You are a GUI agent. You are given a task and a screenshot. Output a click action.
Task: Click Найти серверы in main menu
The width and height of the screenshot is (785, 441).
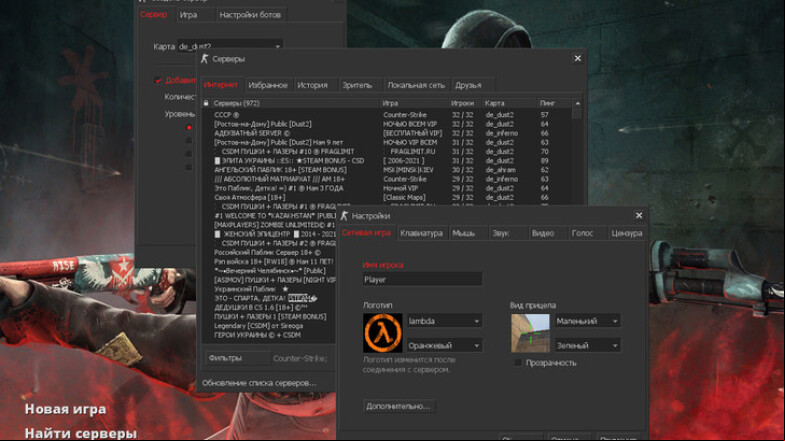pos(81,433)
